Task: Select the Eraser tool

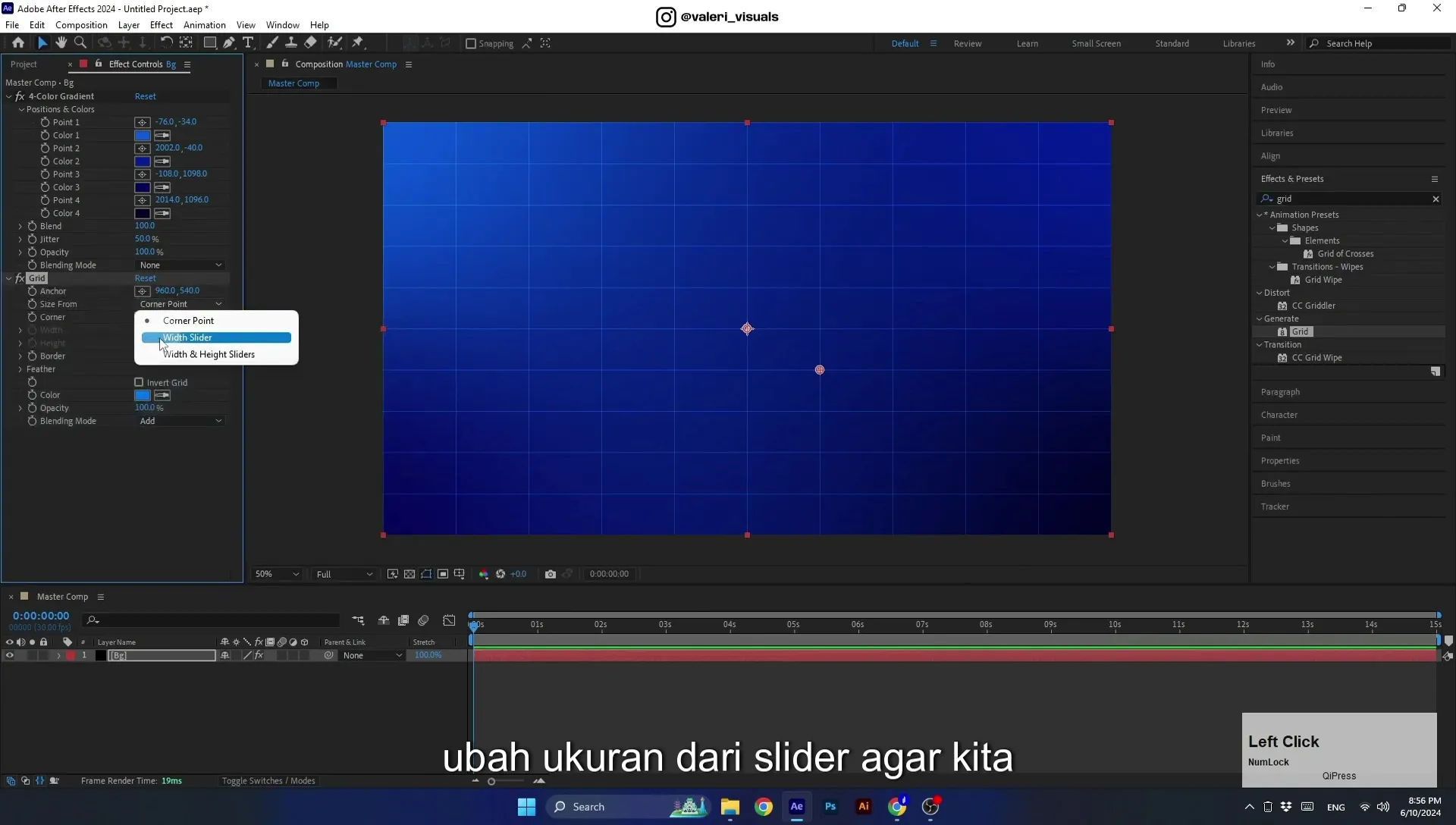Action: point(310,43)
